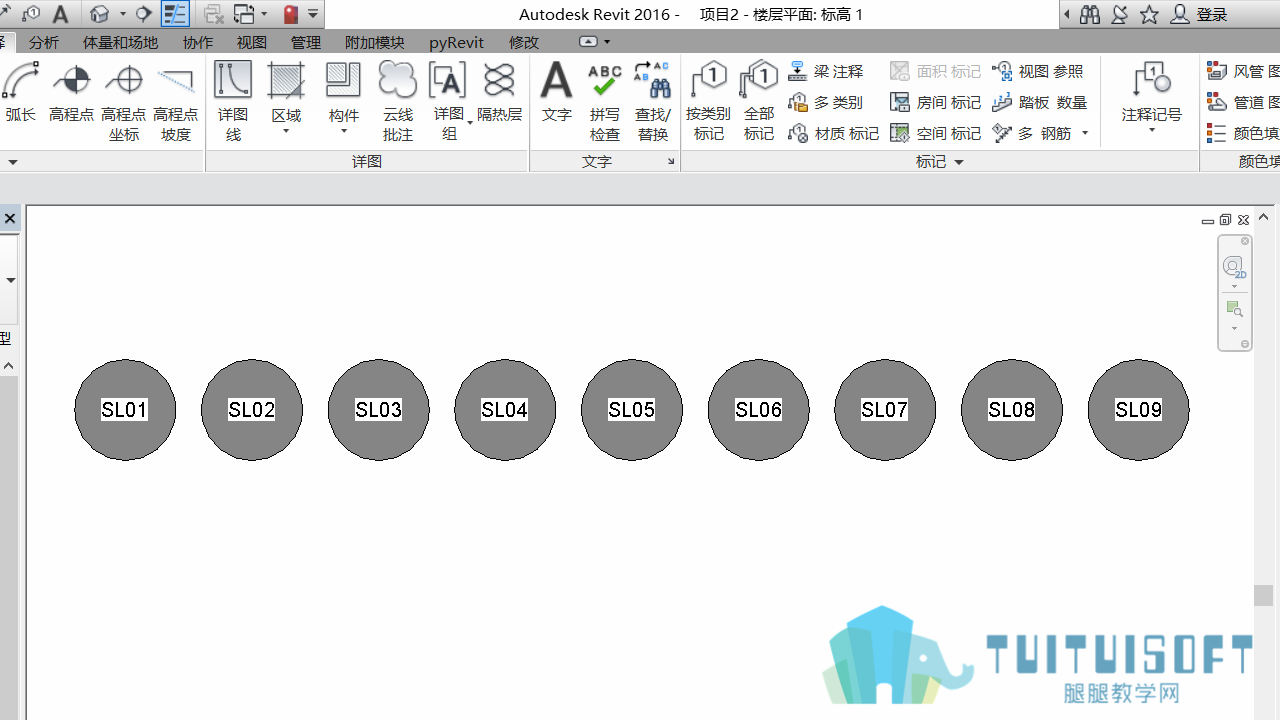The image size is (1280, 720).
Task: Open the Multi-Rebar (多钢筋) dropdown arrow
Action: [1085, 133]
